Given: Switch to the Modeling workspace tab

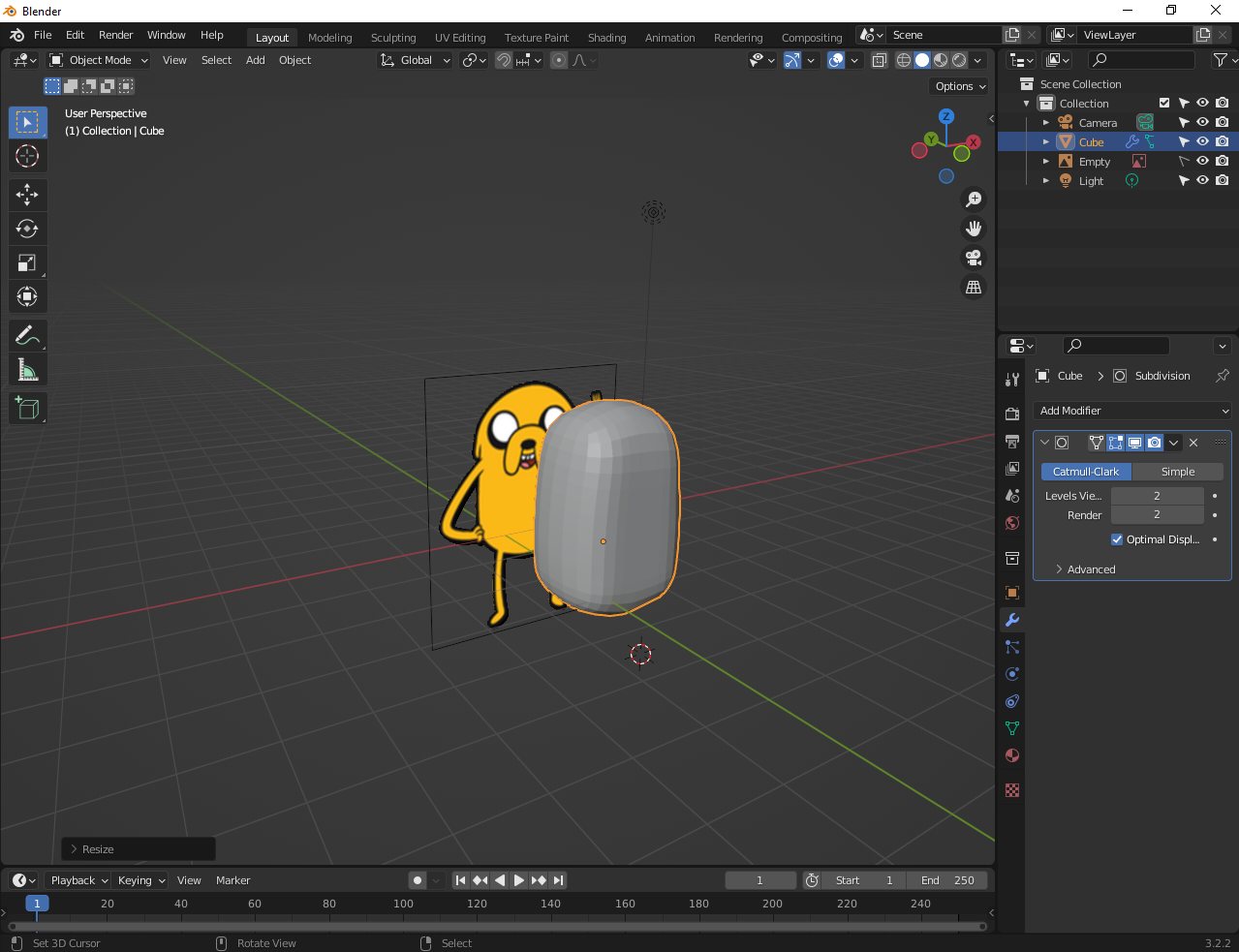Looking at the screenshot, I should pyautogui.click(x=329, y=38).
